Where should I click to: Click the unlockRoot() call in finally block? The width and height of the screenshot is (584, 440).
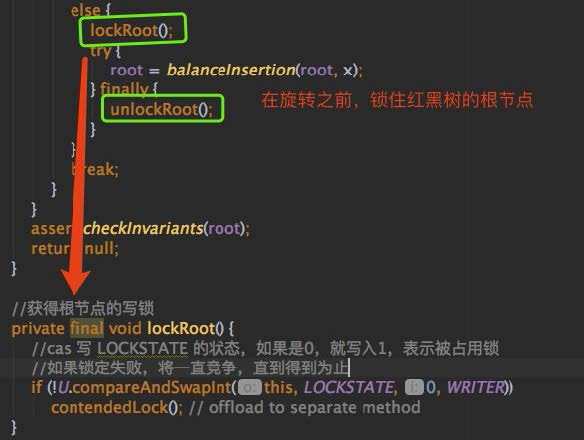(162, 110)
